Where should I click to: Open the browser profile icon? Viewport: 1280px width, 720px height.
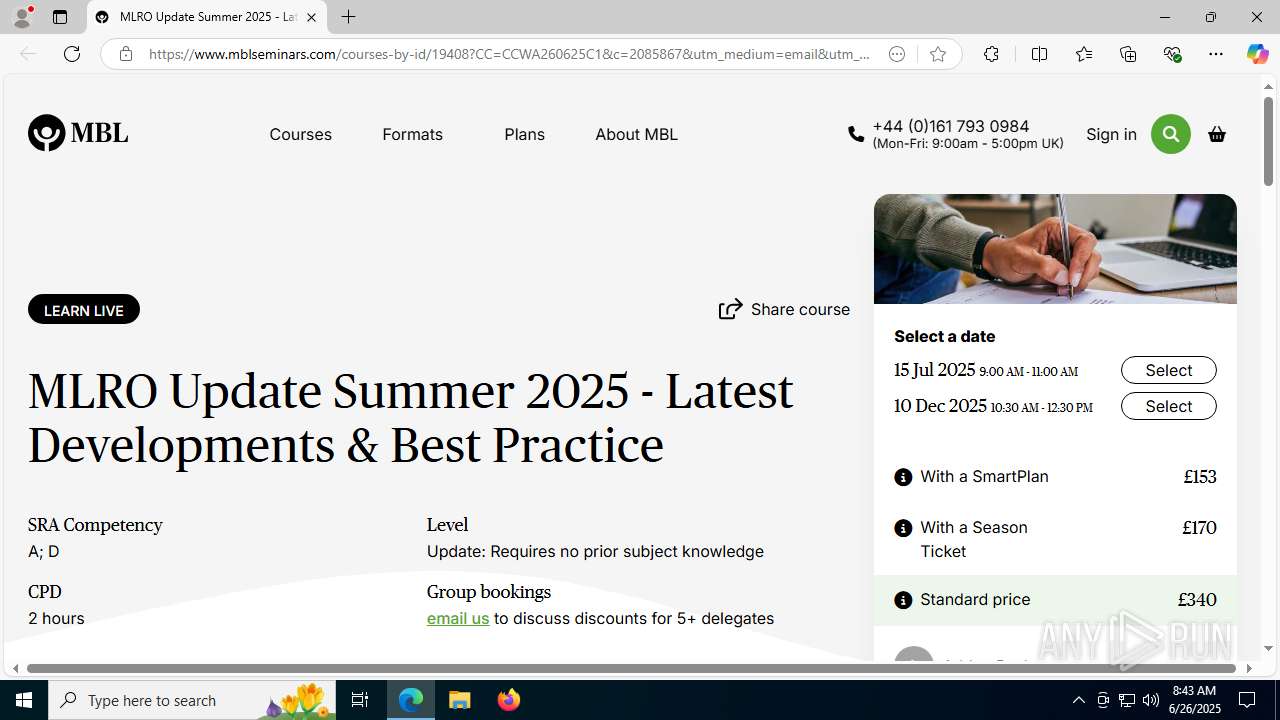(22, 17)
